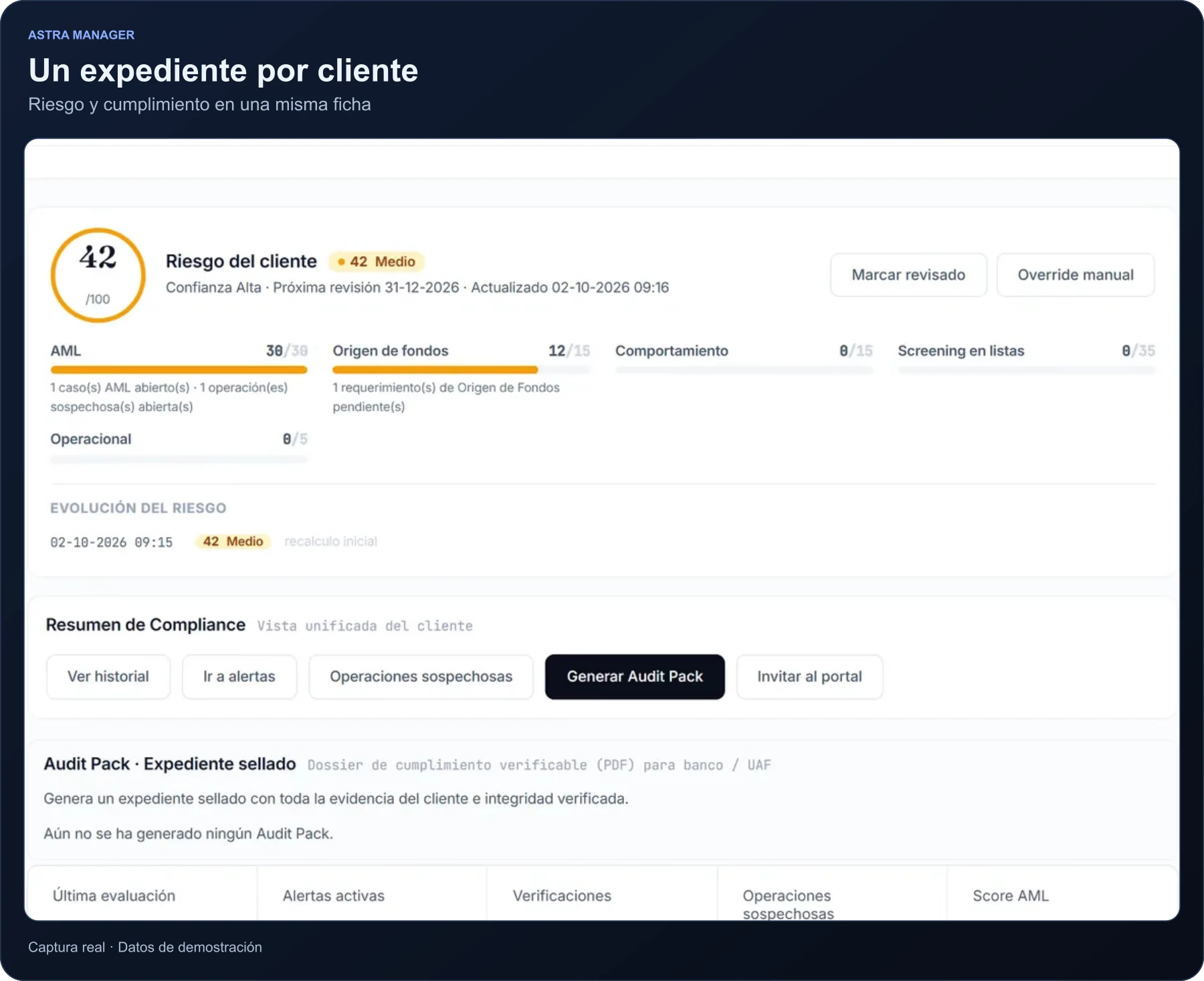
Task: Click the Operacional progress bar
Action: point(179,459)
